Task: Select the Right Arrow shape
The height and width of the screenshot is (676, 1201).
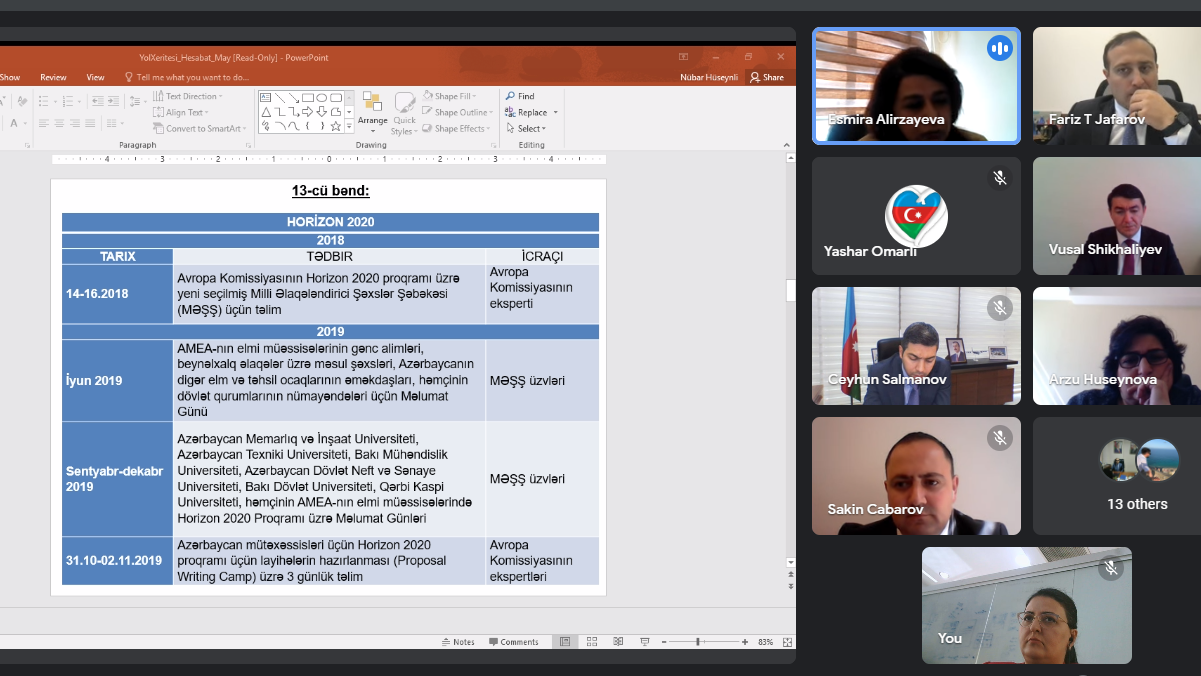Action: (x=308, y=112)
